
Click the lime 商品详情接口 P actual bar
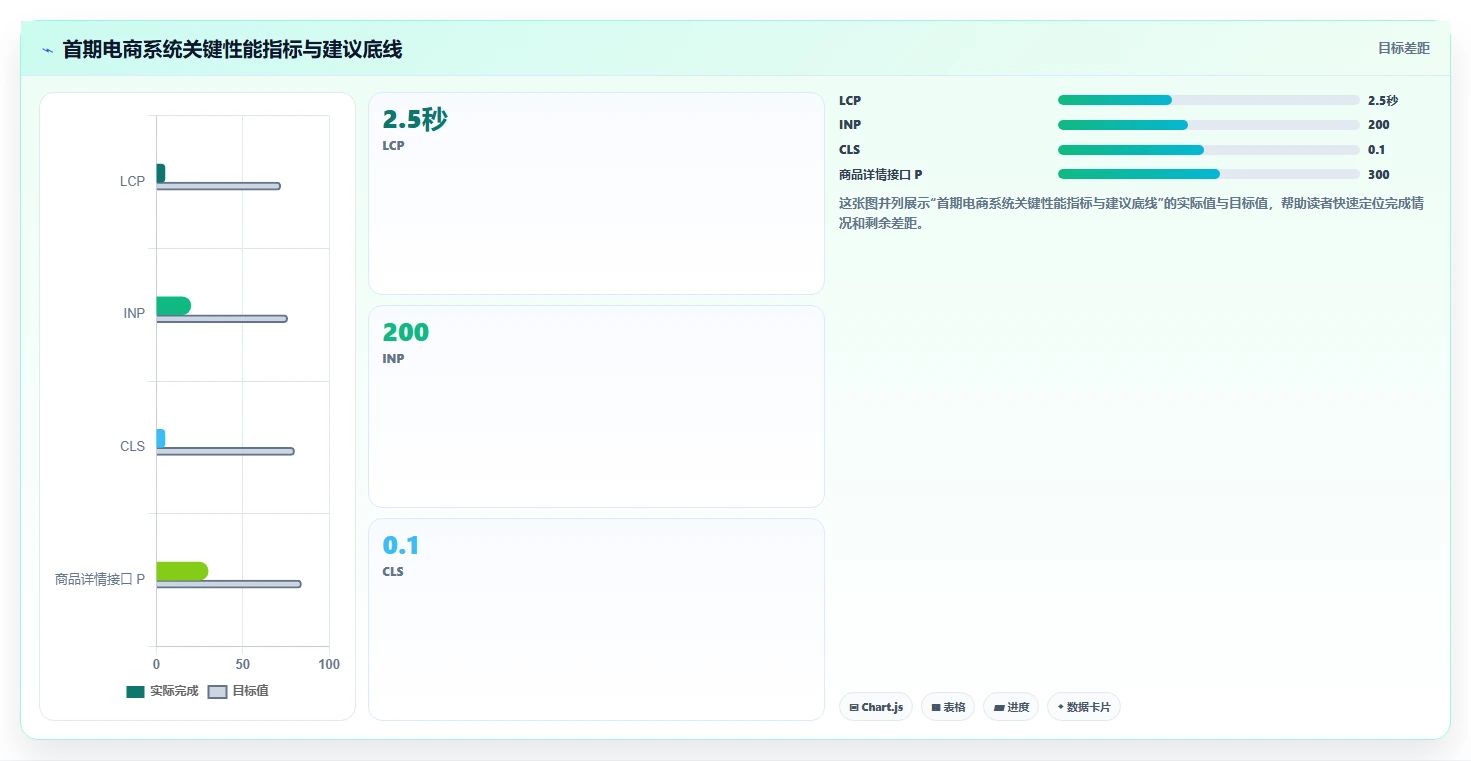[x=182, y=571]
